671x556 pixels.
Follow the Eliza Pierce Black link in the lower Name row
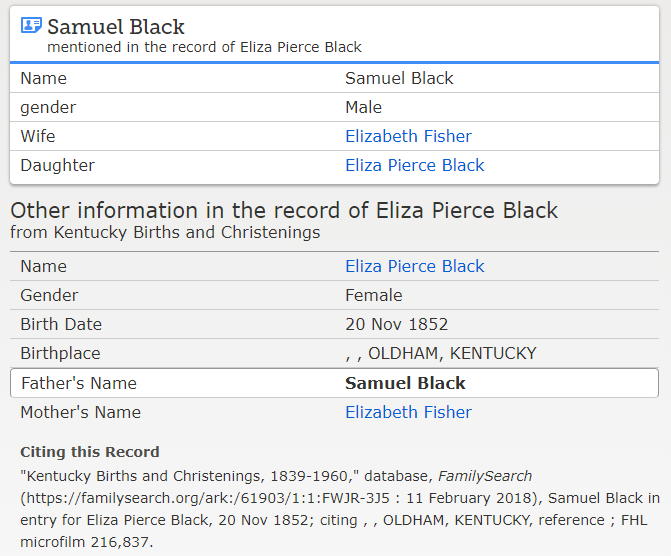click(x=414, y=266)
